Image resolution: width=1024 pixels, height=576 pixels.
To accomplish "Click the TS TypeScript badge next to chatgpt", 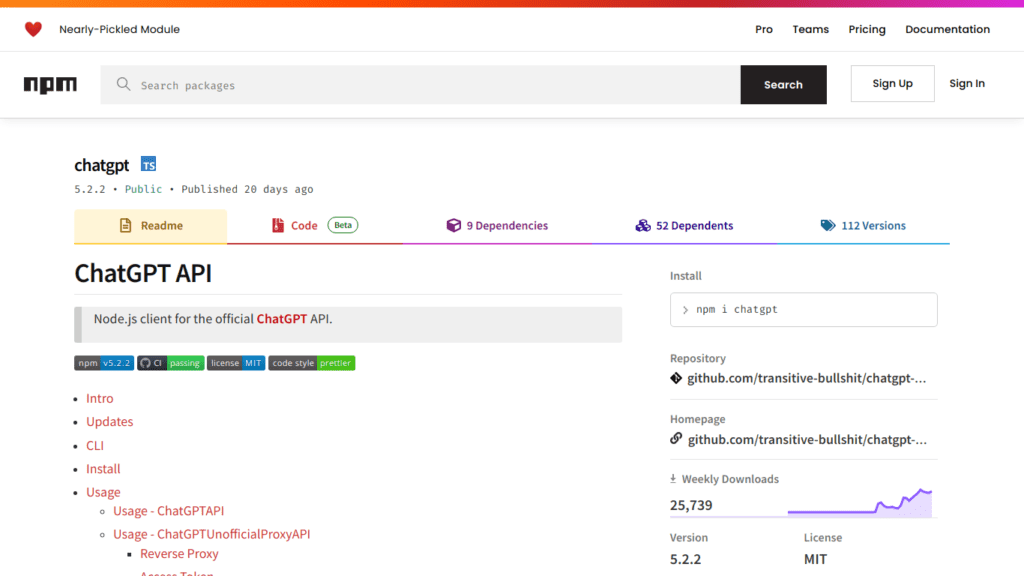I will tap(148, 164).
